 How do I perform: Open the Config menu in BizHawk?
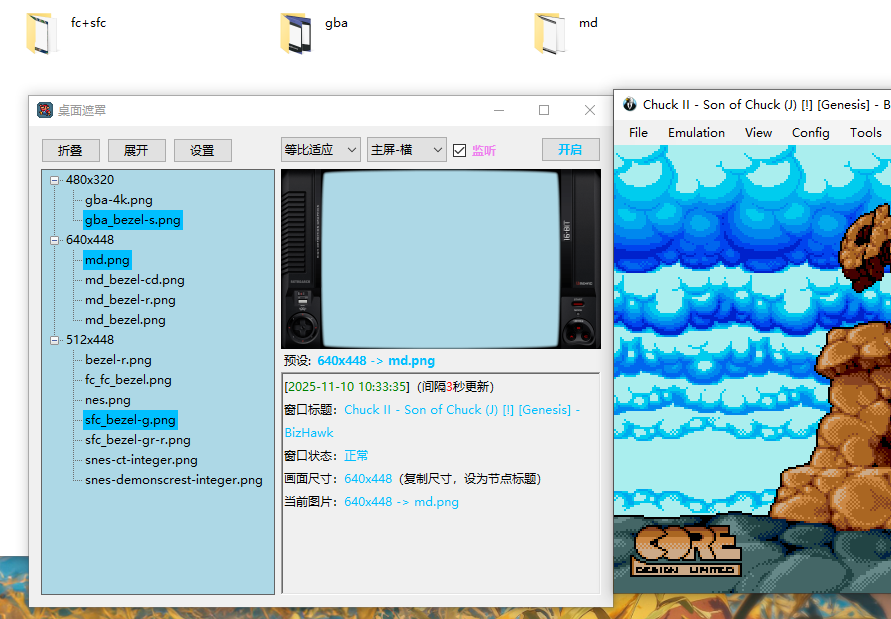pos(810,132)
